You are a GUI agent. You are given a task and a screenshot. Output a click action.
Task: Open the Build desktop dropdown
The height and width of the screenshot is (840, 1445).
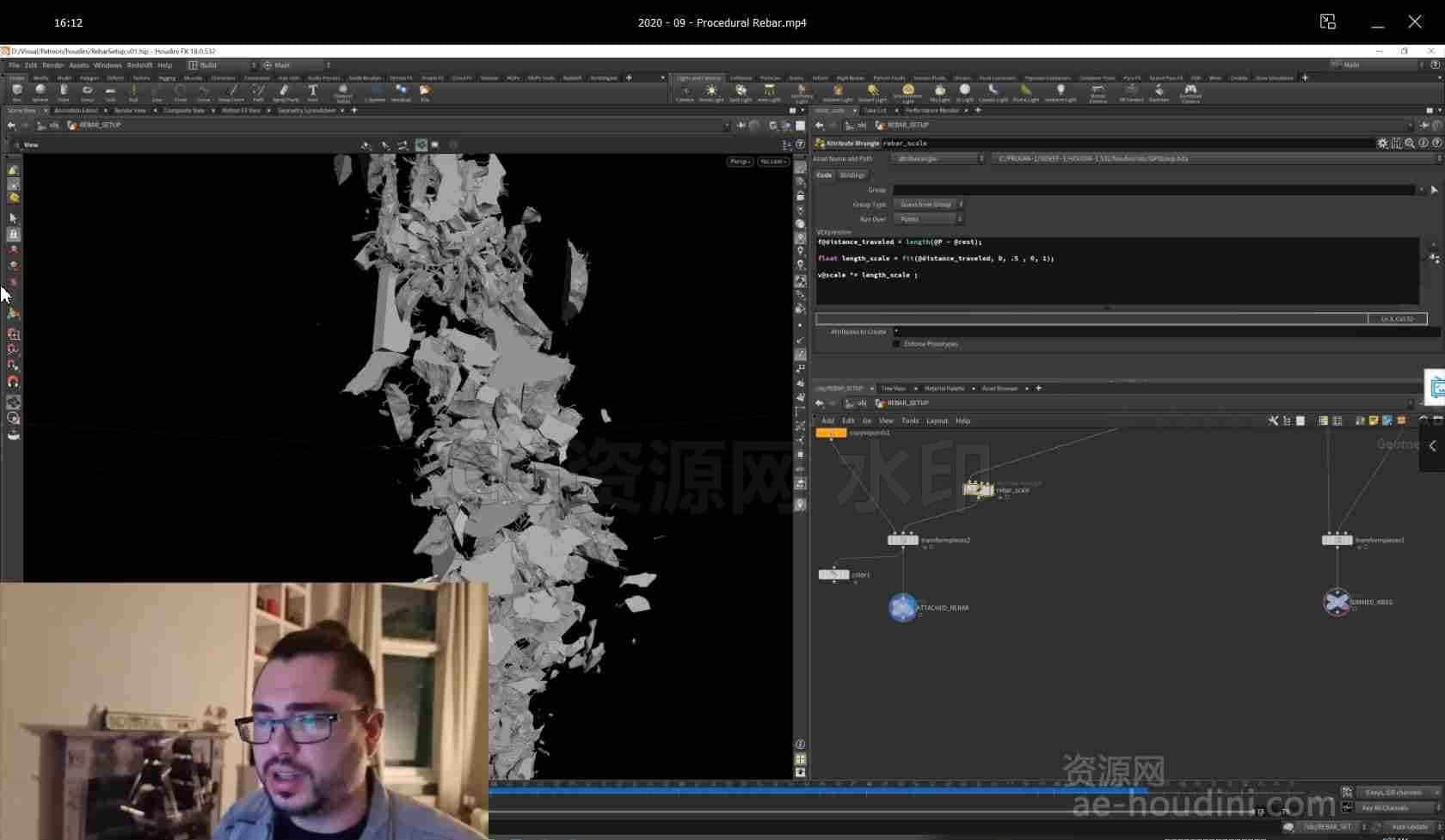[x=223, y=65]
